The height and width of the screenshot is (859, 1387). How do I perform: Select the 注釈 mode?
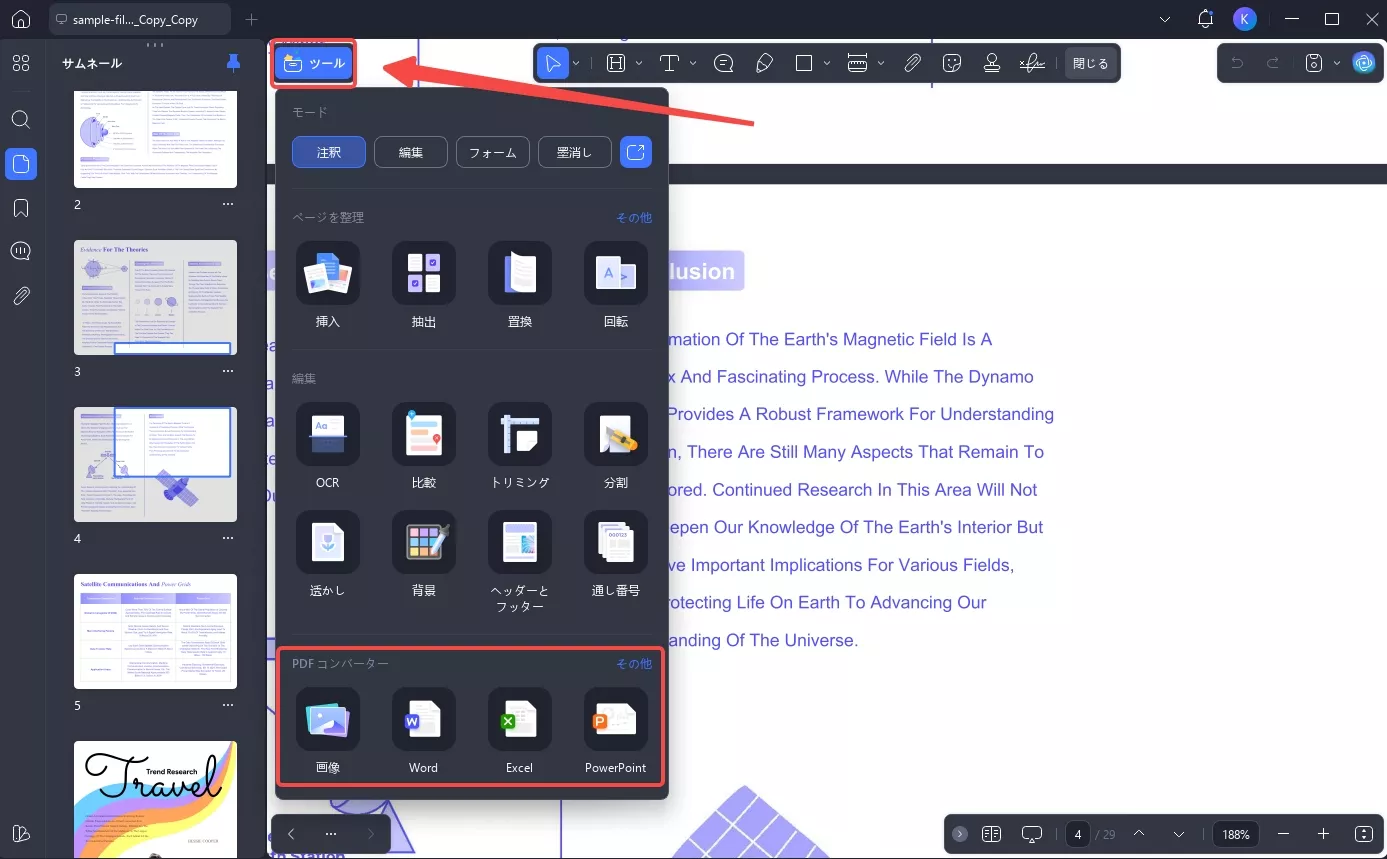click(329, 152)
